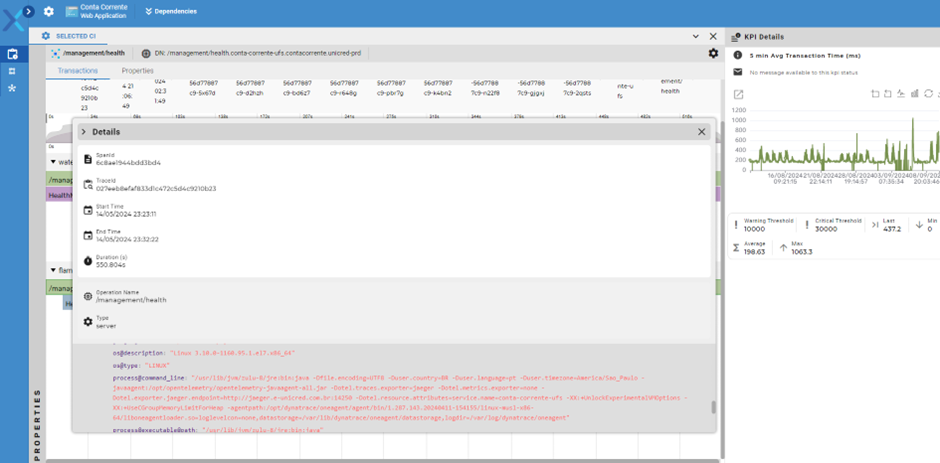Close the Details popup
This screenshot has height=463, width=940.
[x=701, y=132]
